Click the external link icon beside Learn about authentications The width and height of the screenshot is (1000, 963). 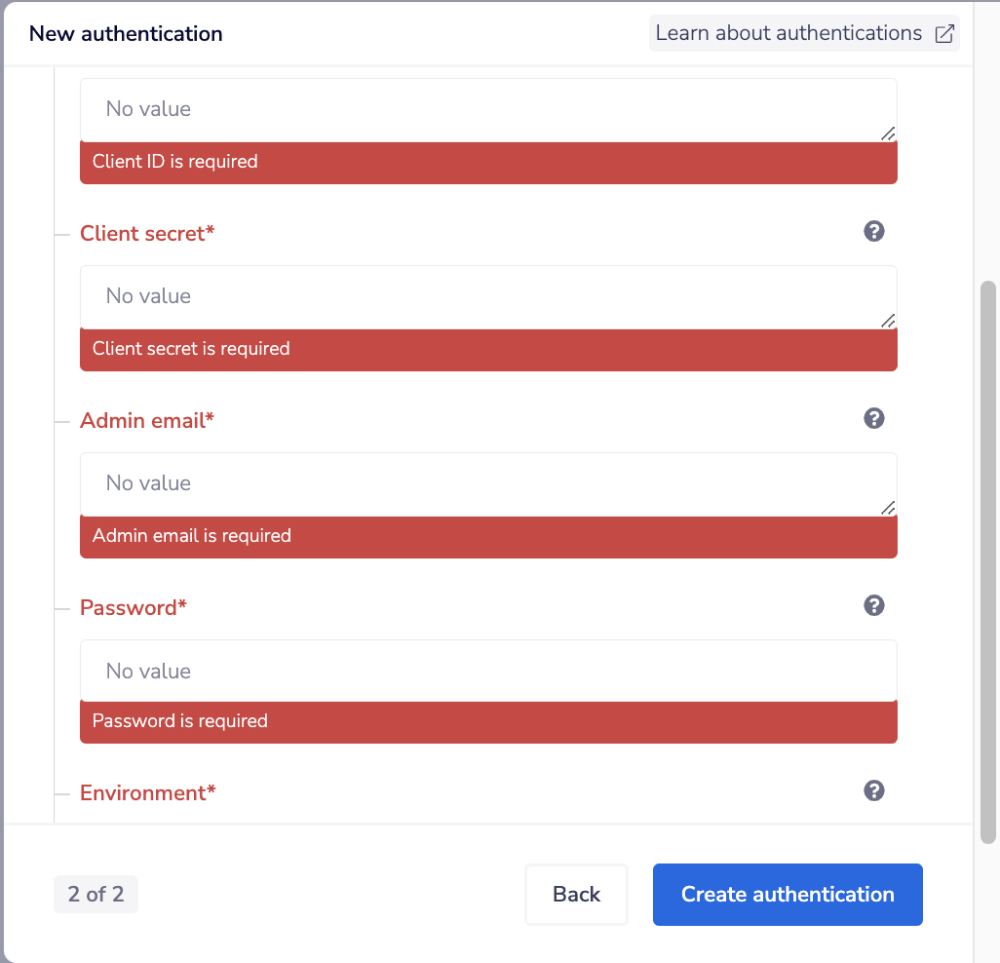pos(944,33)
